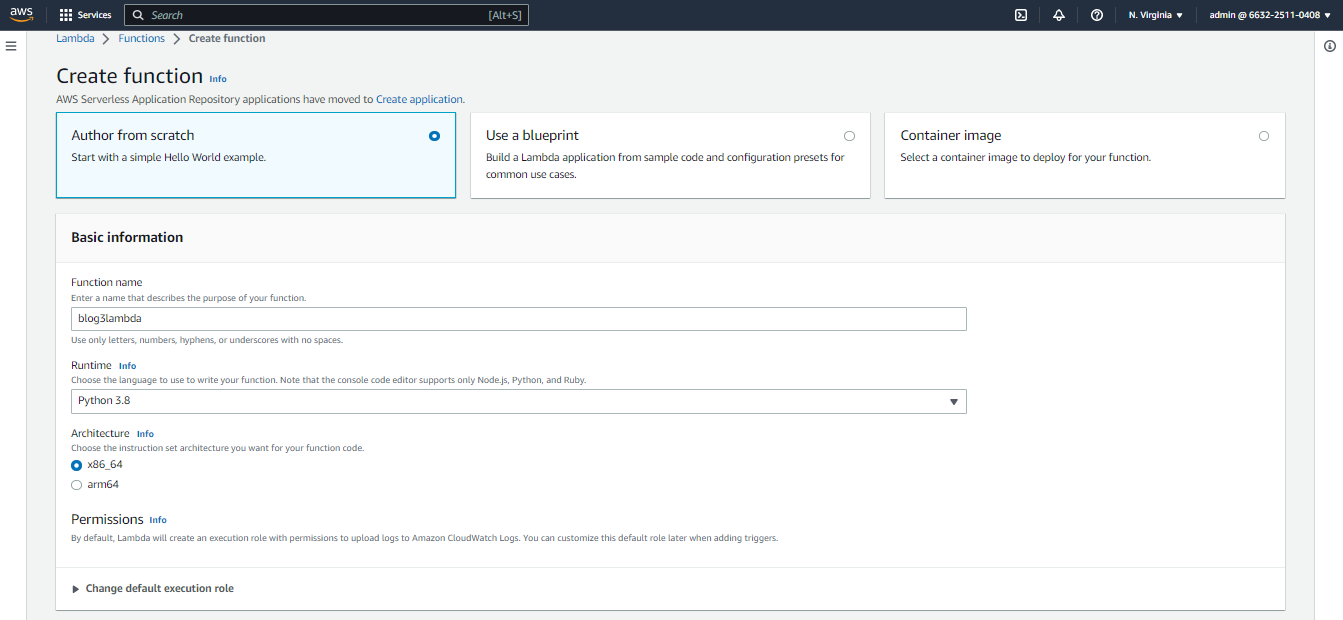Open the info panel icon on right edge
Screen dimensions: 1343x620
(x=1330, y=46)
